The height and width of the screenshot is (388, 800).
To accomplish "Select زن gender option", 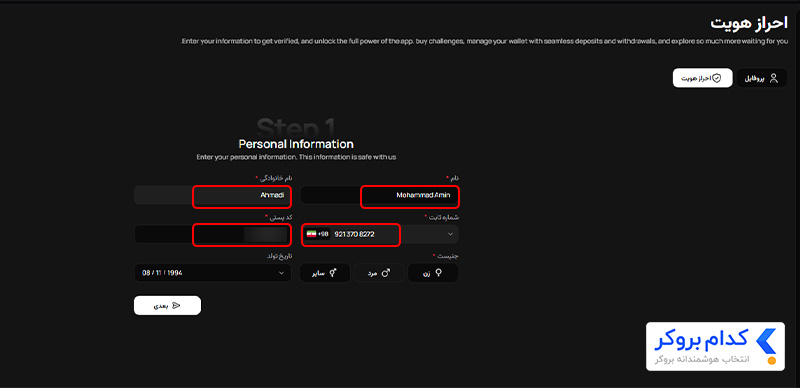I will 433,273.
